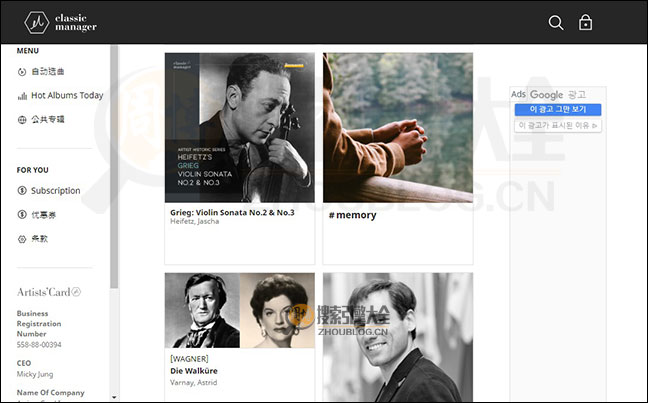Click the Name Of Company label

pos(50,393)
